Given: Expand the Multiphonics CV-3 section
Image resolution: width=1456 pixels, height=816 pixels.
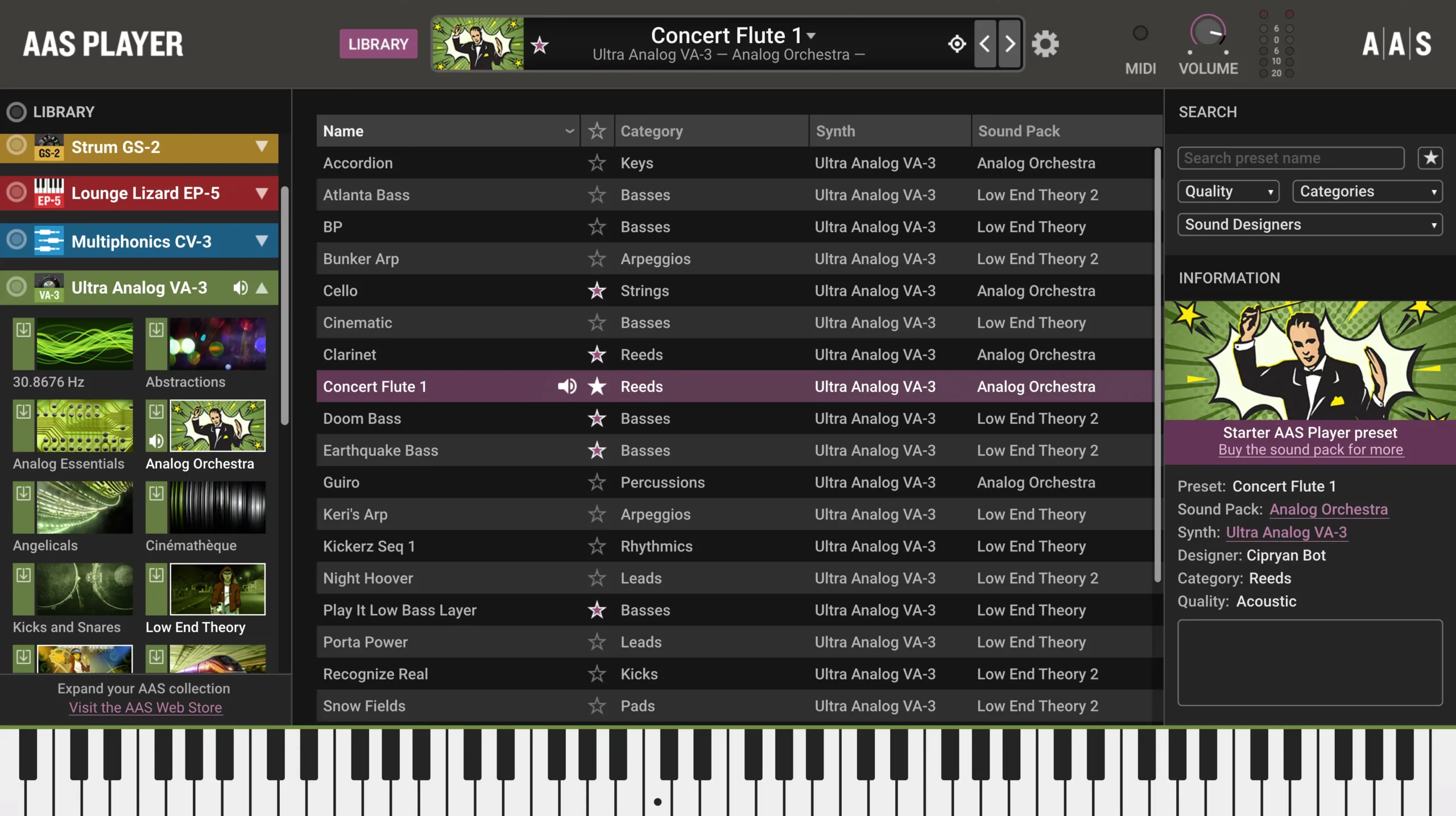Looking at the screenshot, I should (262, 241).
